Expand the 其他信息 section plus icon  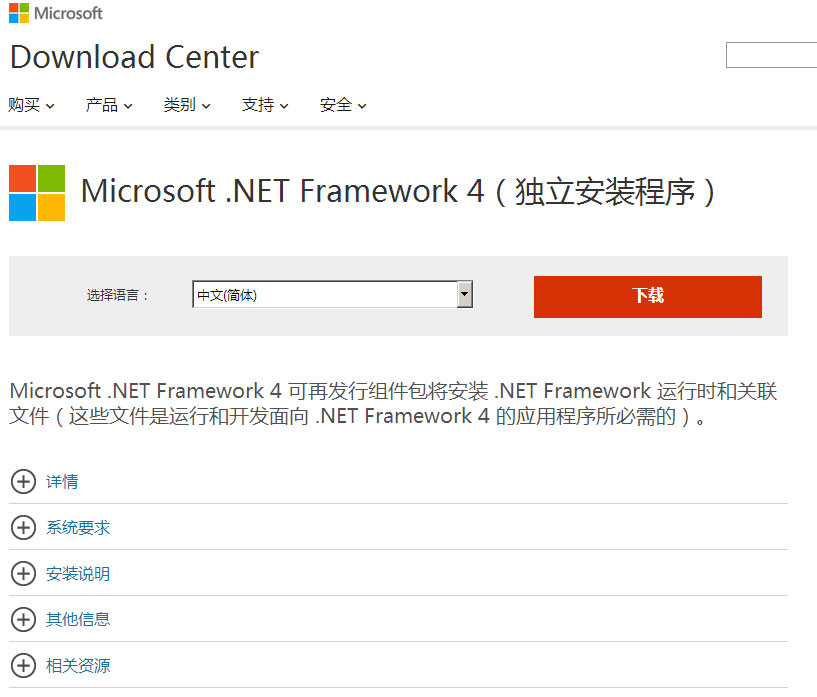pyautogui.click(x=23, y=619)
